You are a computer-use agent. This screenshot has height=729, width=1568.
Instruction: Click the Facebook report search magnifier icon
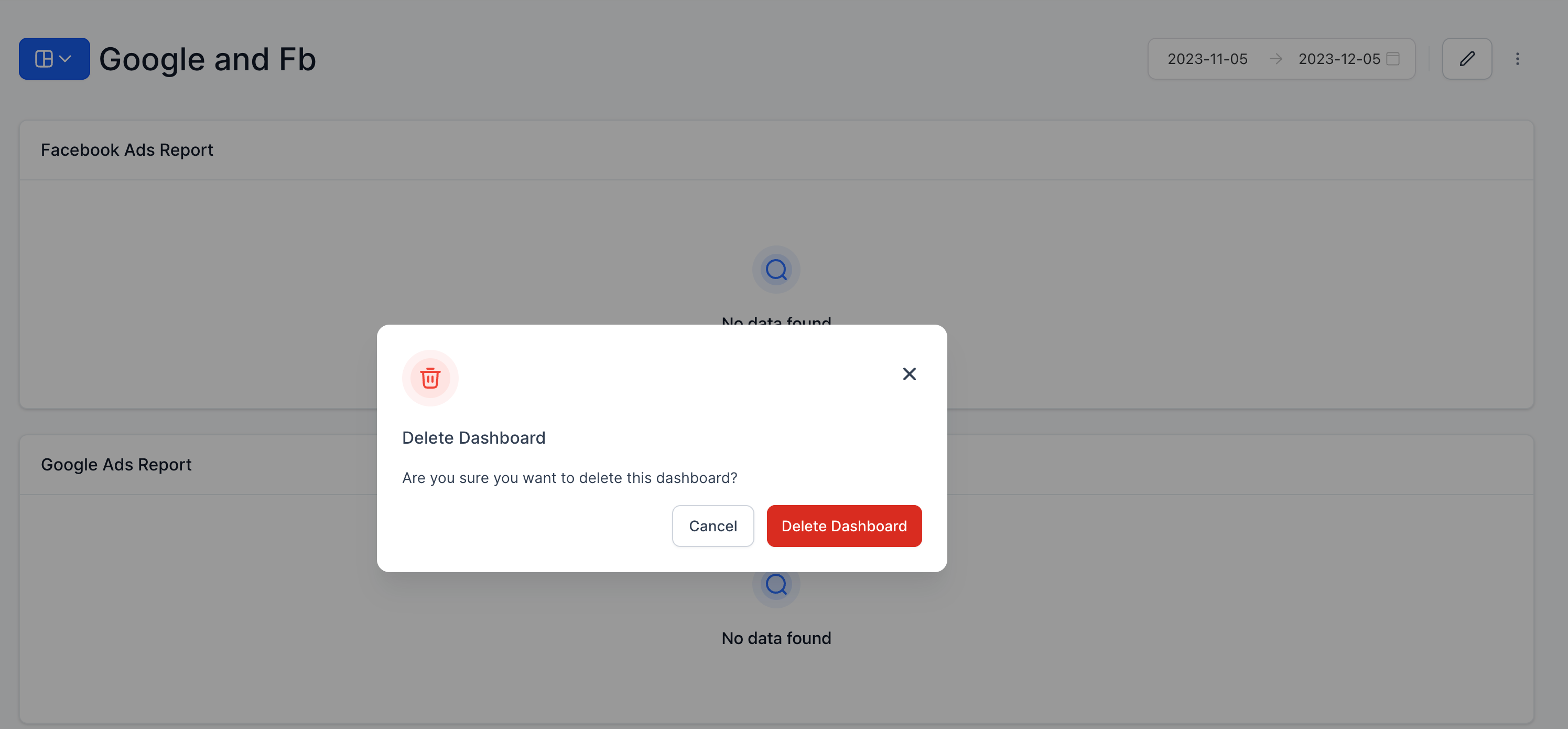[776, 269]
